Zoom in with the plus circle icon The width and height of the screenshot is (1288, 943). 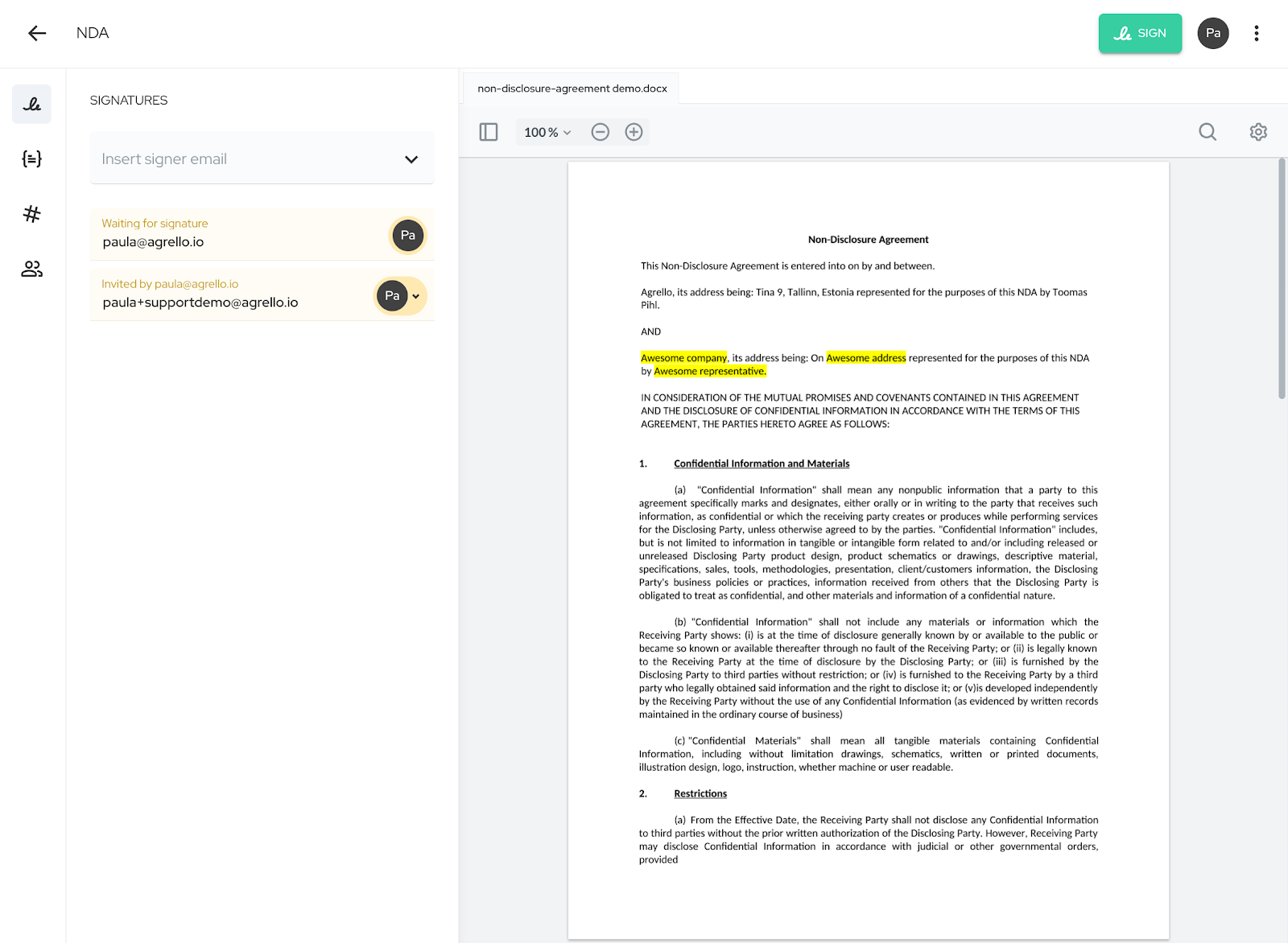(x=634, y=132)
